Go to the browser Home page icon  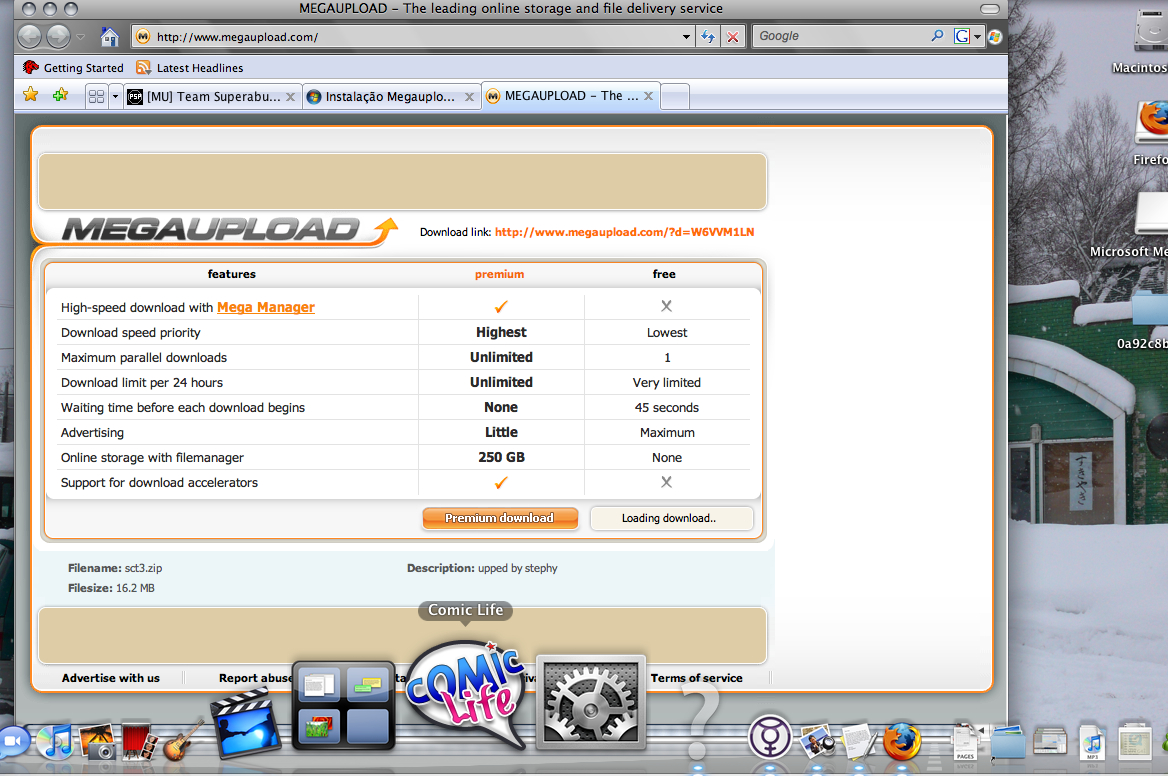click(110, 36)
